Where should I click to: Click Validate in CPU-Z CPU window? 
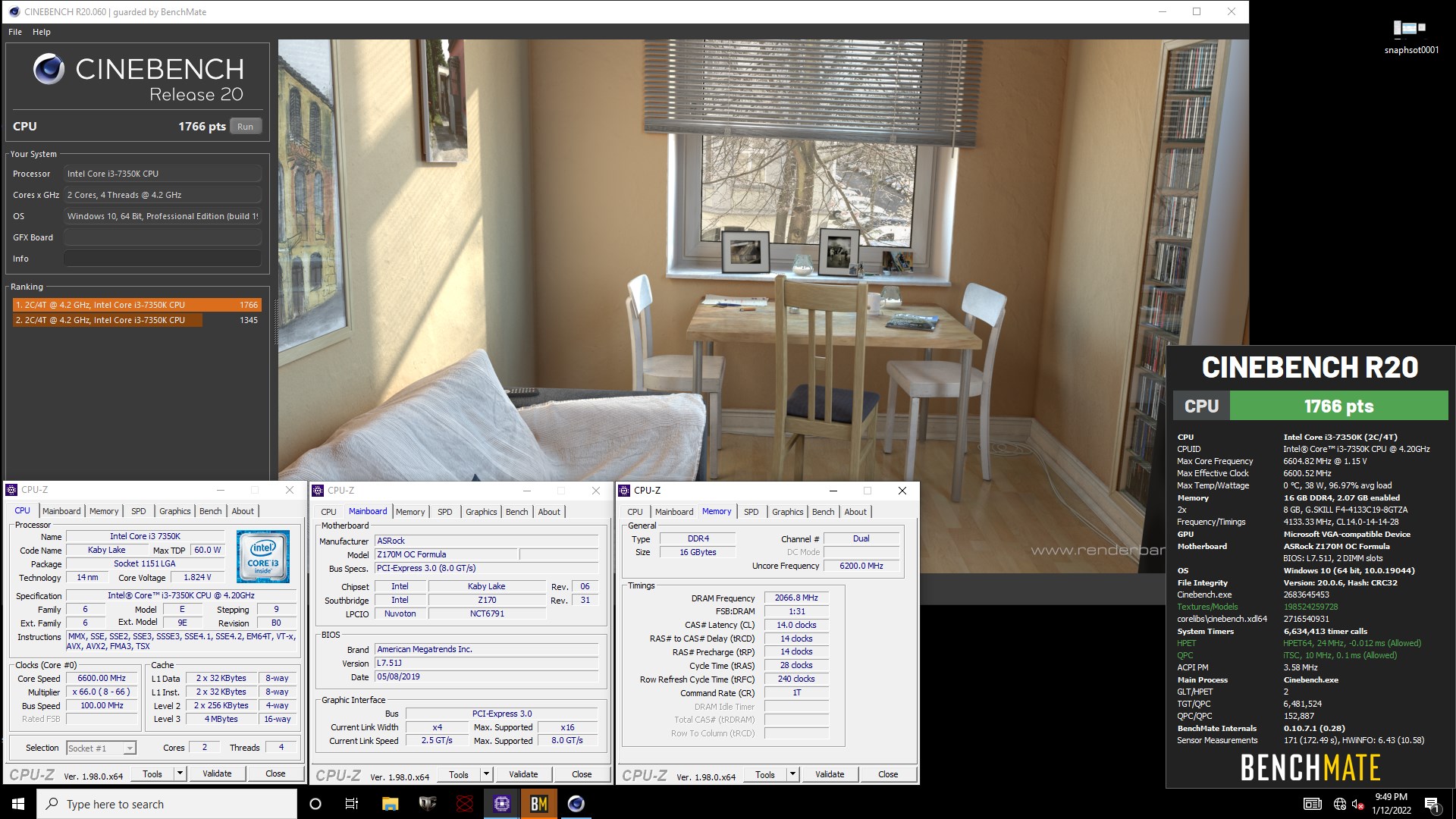pyautogui.click(x=217, y=773)
